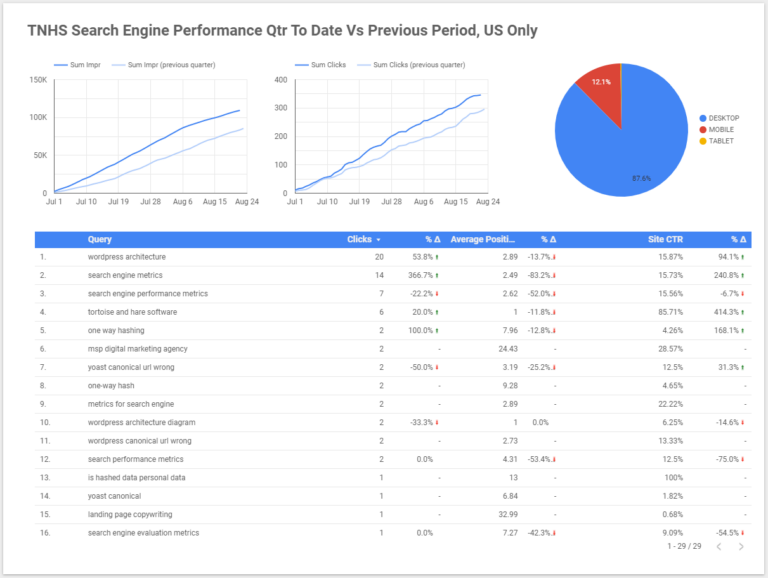Screen dimensions: 768x578
Task: Go to next page of query table
Action: point(741,547)
